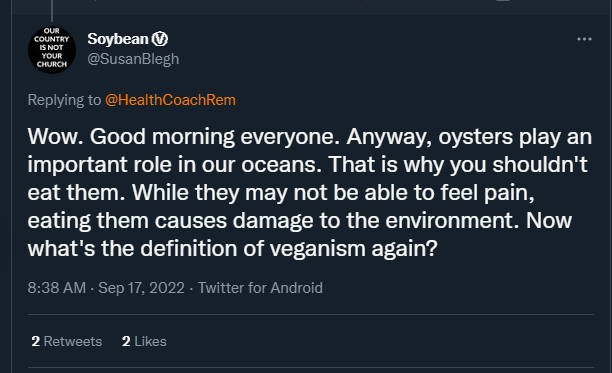Open the @SusanBlegh handle
This screenshot has width=612, height=373.
[133, 59]
